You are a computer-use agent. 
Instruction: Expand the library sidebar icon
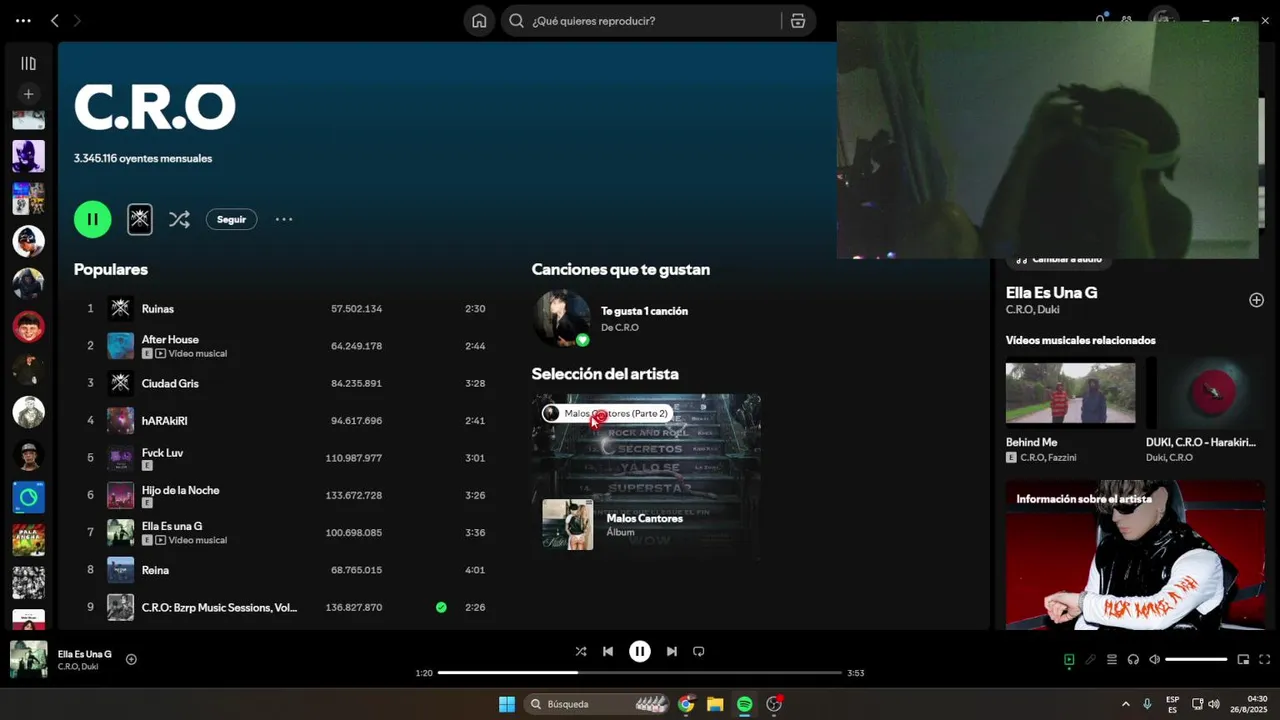tap(28, 63)
